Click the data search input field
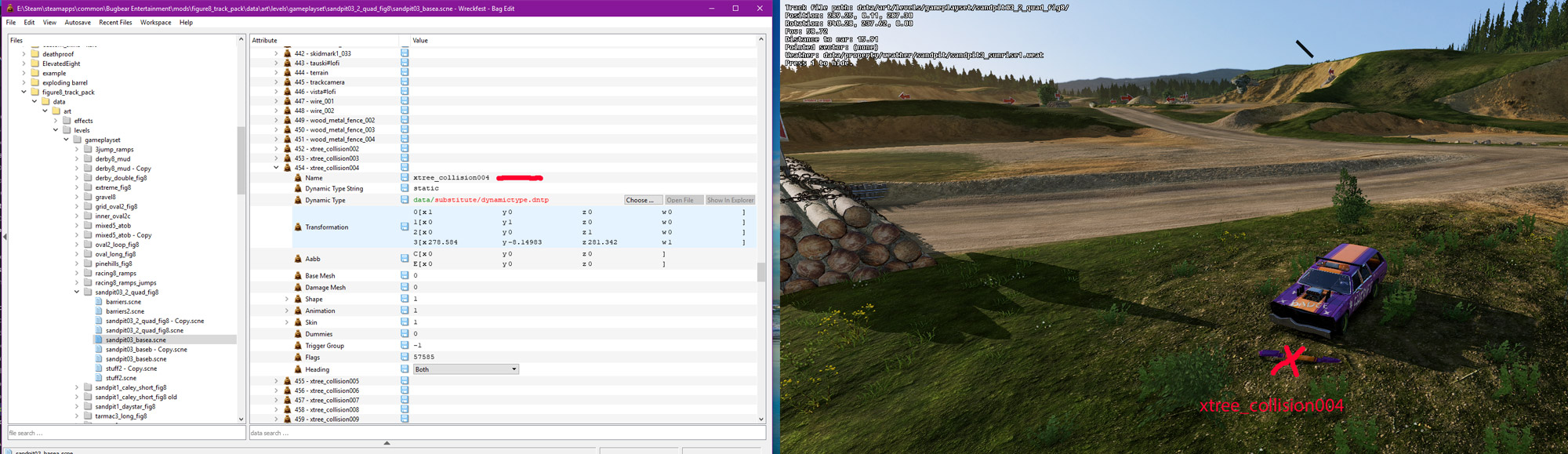1568x454 pixels. pyautogui.click(x=507, y=433)
